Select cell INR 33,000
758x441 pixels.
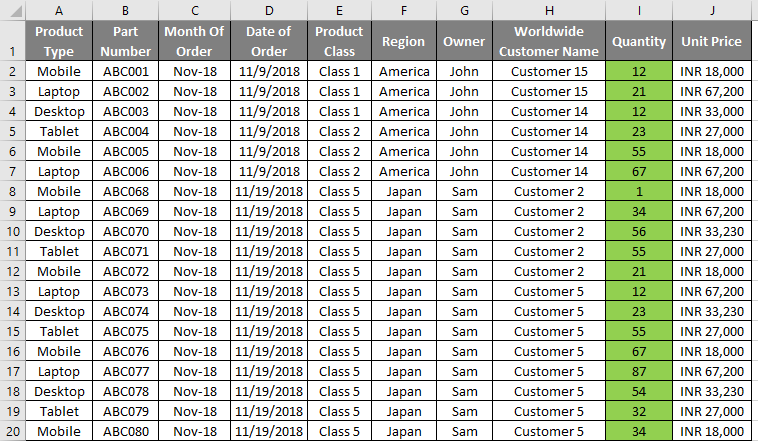(x=712, y=112)
